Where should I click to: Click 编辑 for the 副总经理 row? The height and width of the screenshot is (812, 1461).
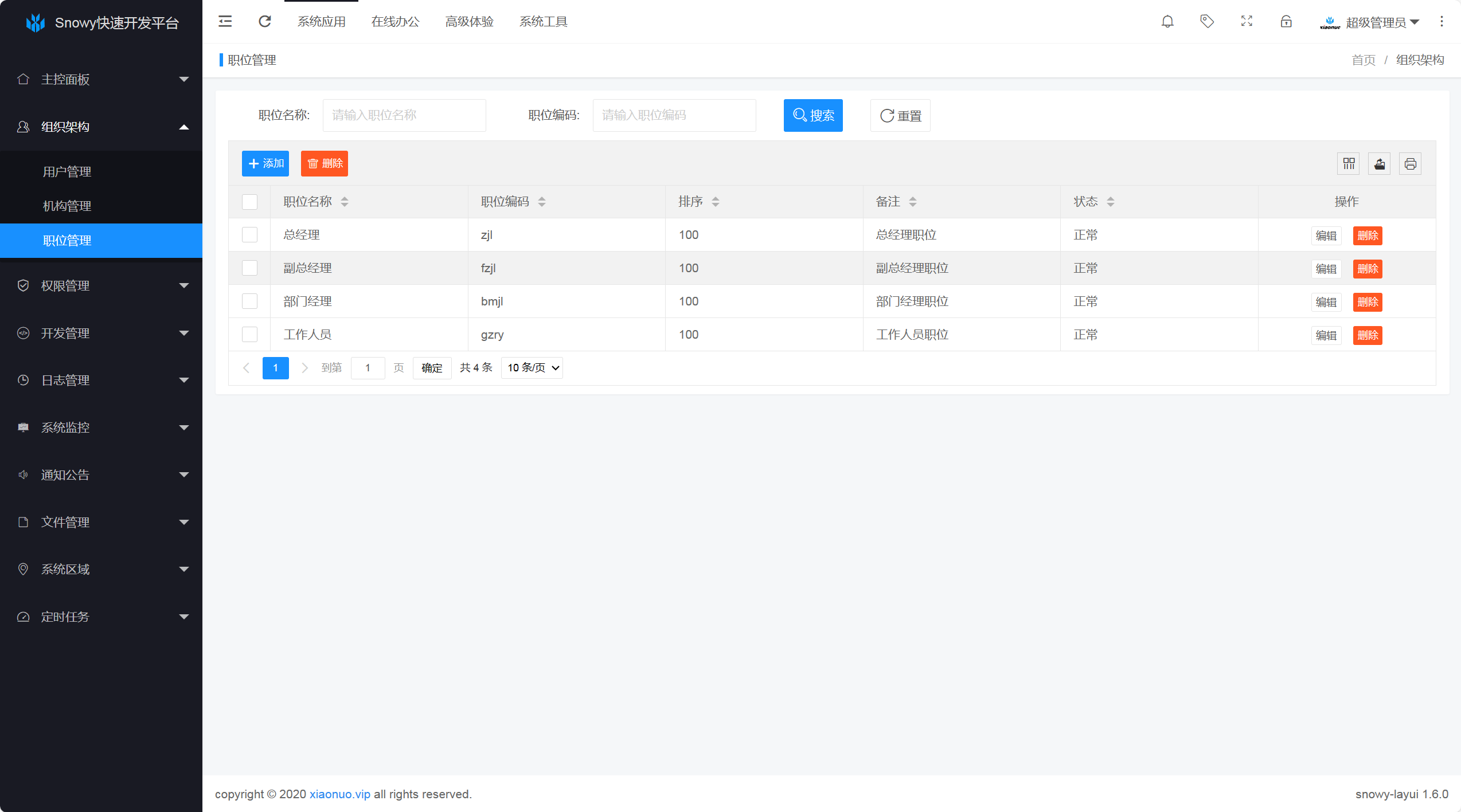tap(1326, 269)
